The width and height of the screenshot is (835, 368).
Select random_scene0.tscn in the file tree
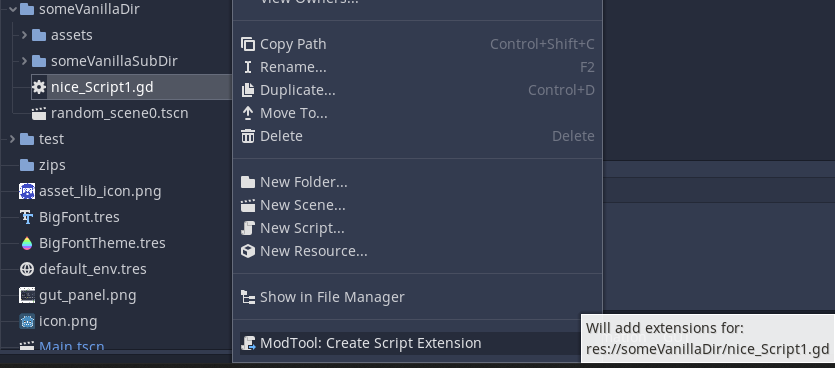point(119,113)
